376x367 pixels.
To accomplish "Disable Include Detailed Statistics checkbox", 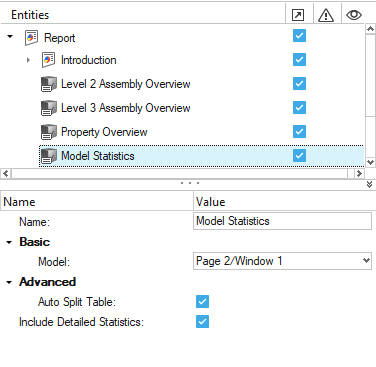I will (x=202, y=322).
